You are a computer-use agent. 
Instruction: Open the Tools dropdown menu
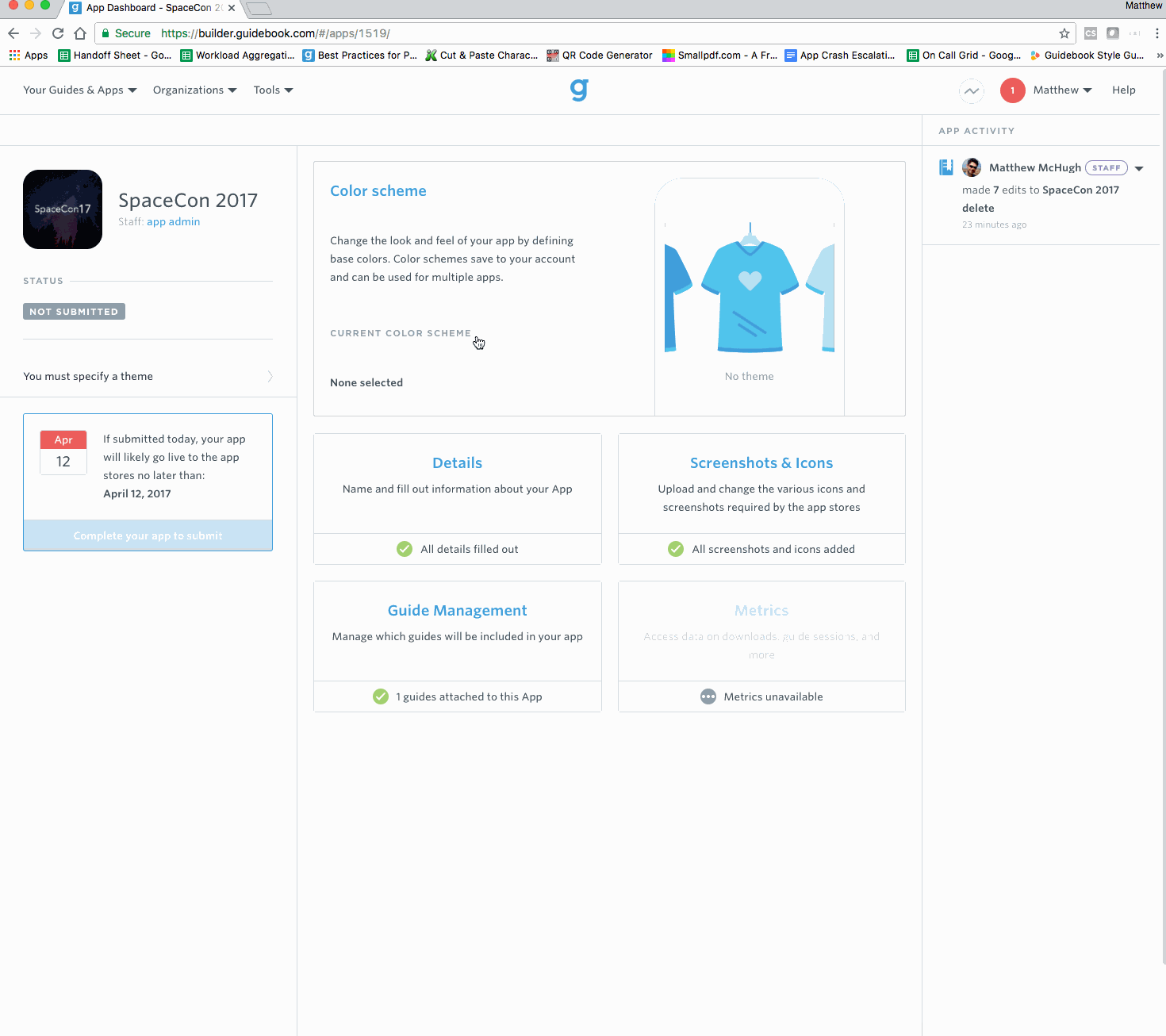point(274,90)
